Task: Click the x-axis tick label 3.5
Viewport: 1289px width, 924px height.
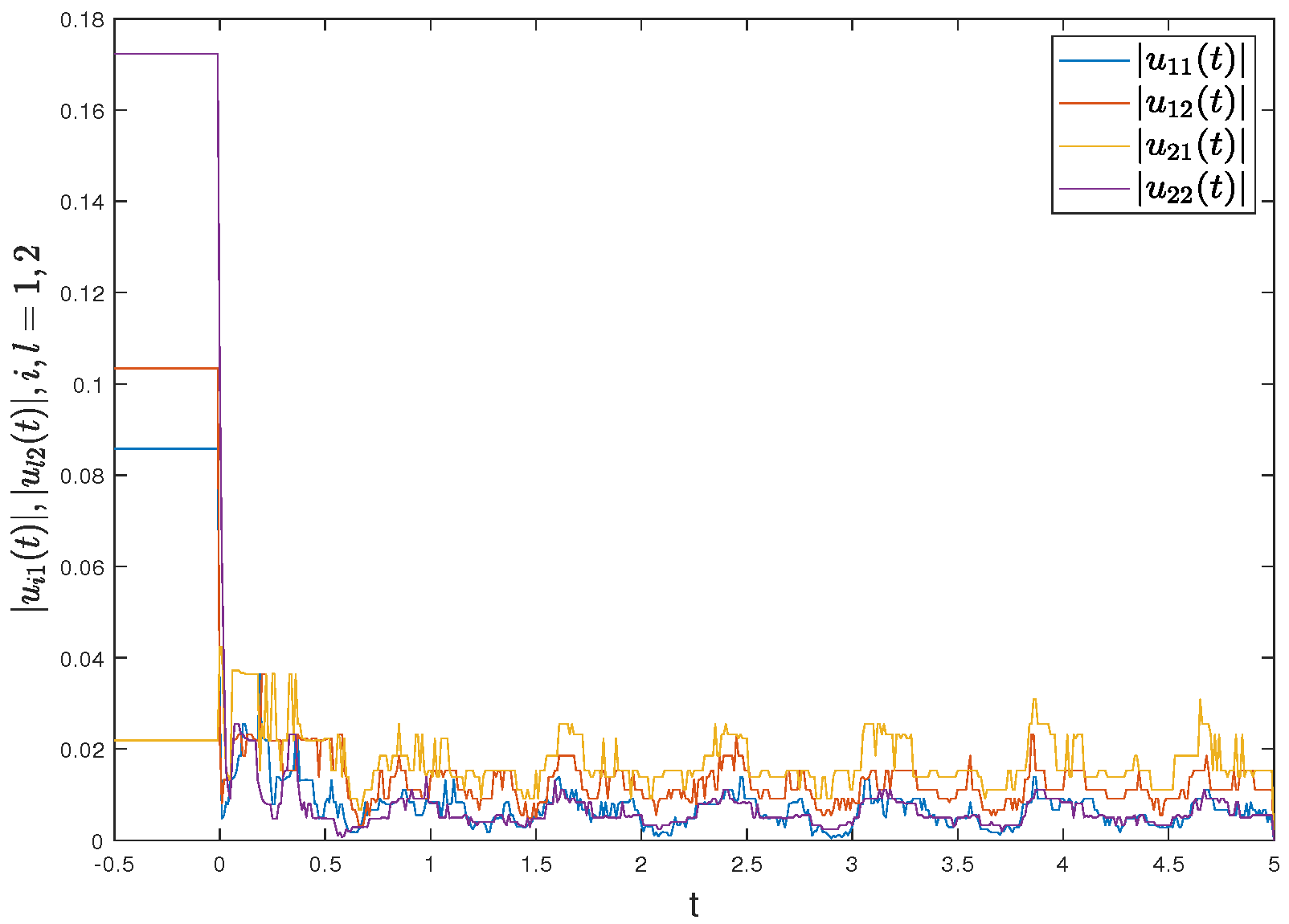Action: (x=958, y=865)
